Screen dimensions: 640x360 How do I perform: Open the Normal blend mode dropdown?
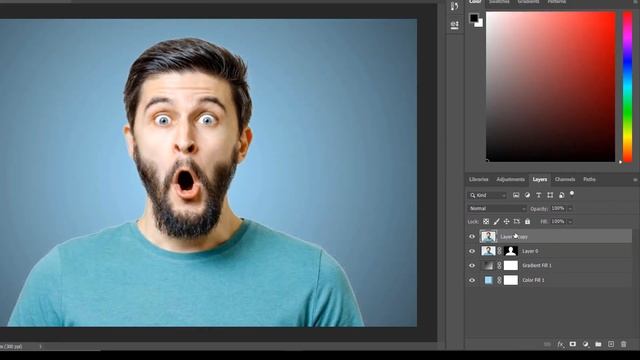pyautogui.click(x=497, y=209)
